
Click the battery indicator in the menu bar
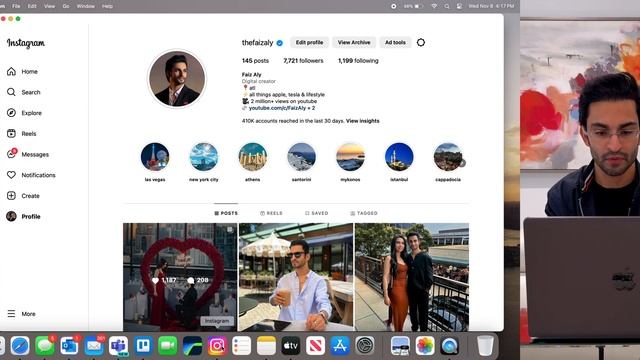coord(413,6)
